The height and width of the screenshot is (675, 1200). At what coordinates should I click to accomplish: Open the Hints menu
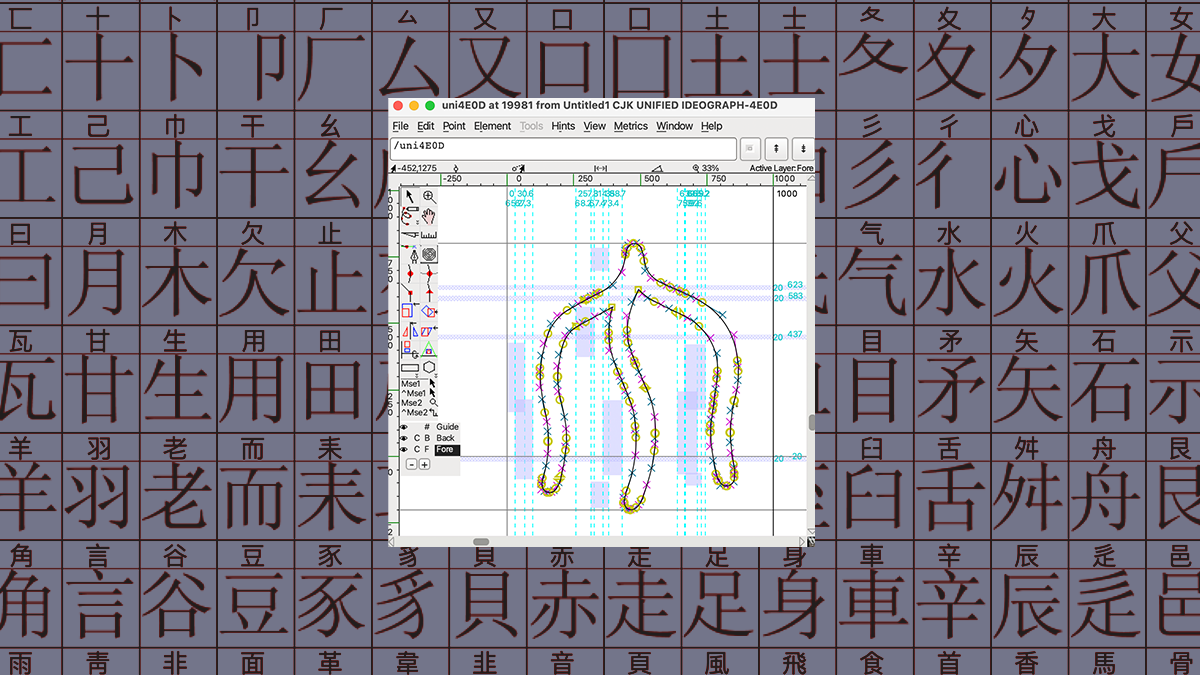pos(563,126)
